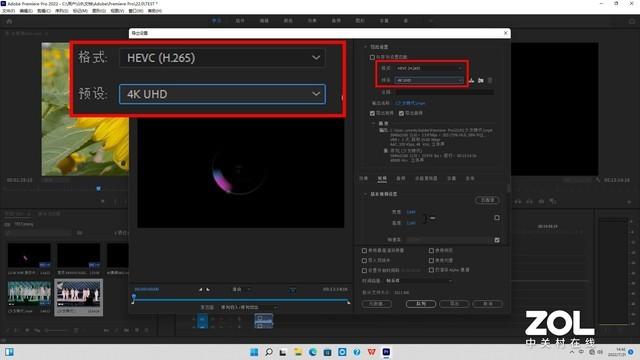Click the quick export icon at top right
This screenshot has height=360, width=640.
click(x=632, y=21)
